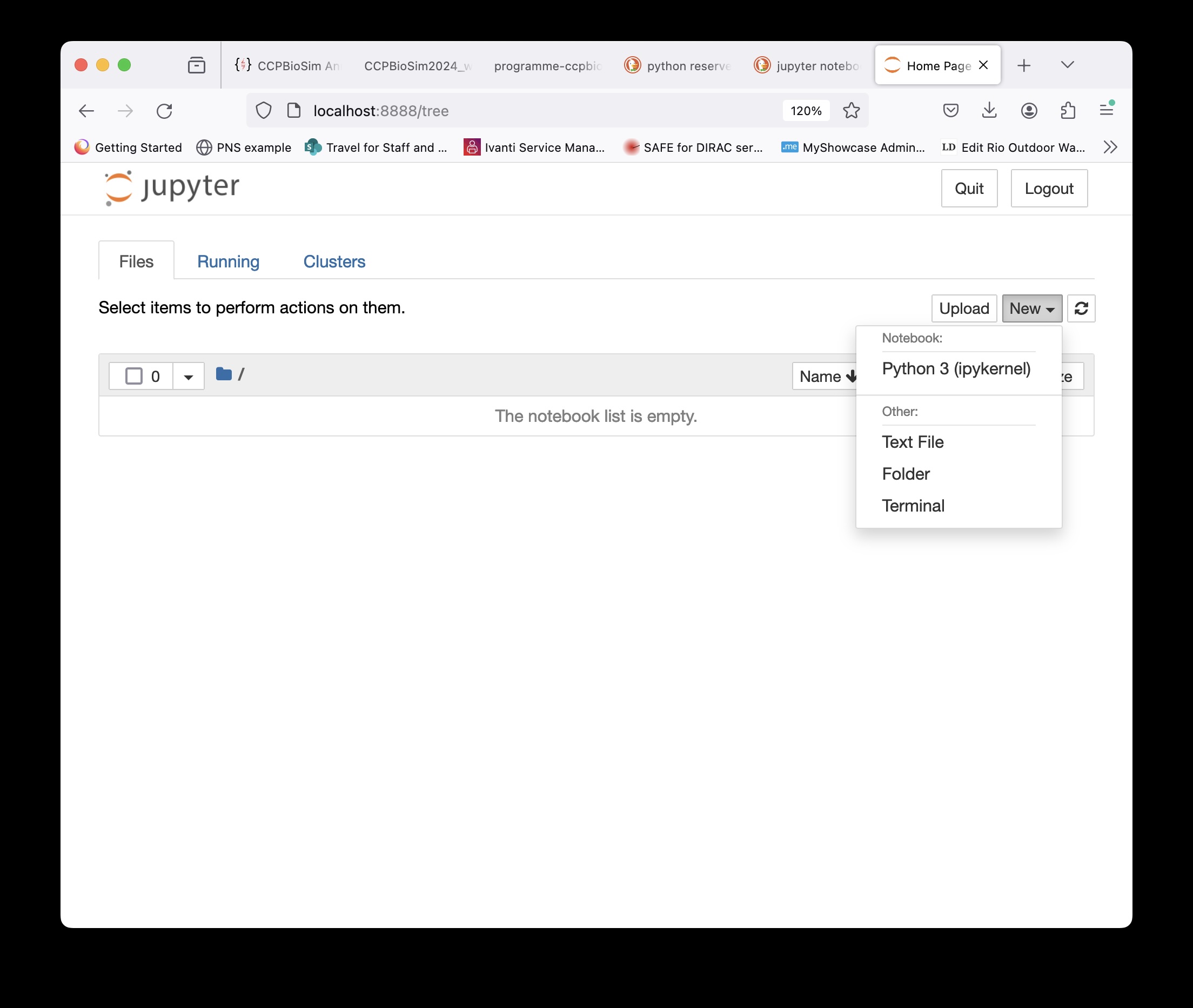Open new browser tab plus button
The width and height of the screenshot is (1193, 1008).
tap(1024, 66)
